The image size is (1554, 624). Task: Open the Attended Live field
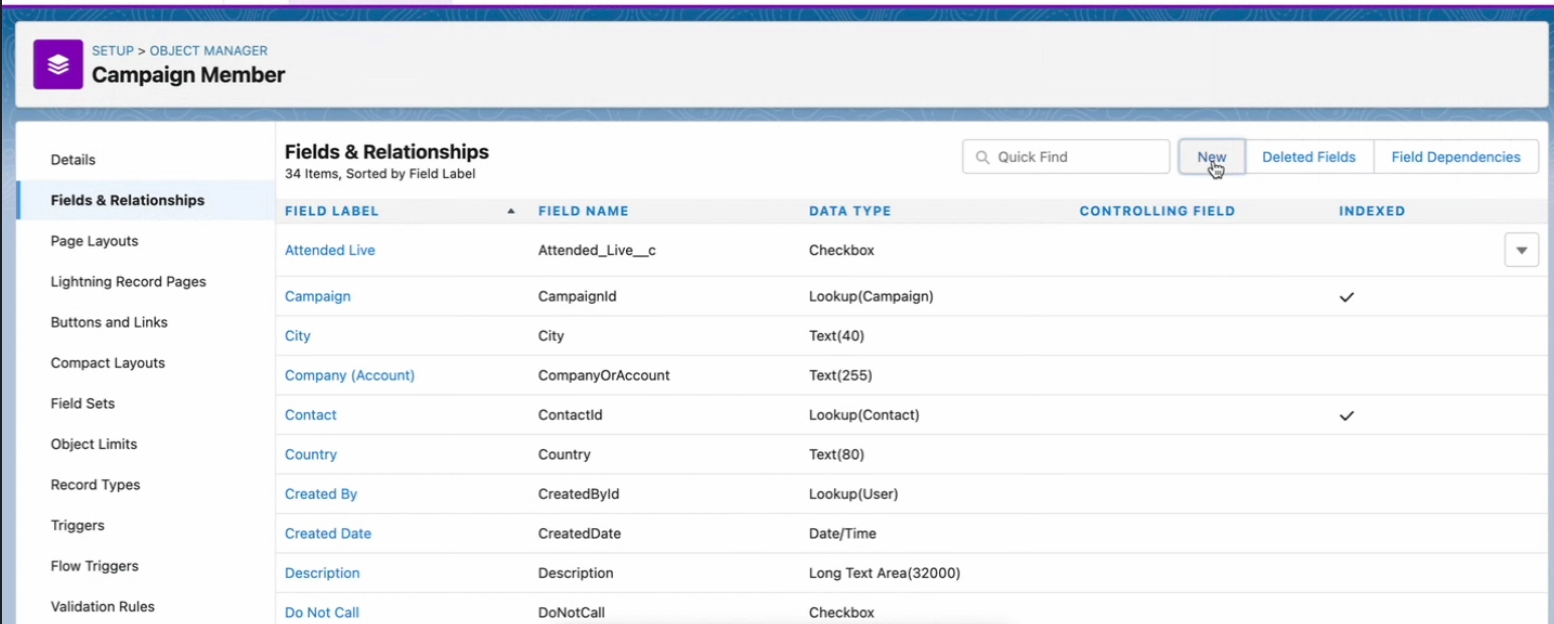pyautogui.click(x=329, y=250)
